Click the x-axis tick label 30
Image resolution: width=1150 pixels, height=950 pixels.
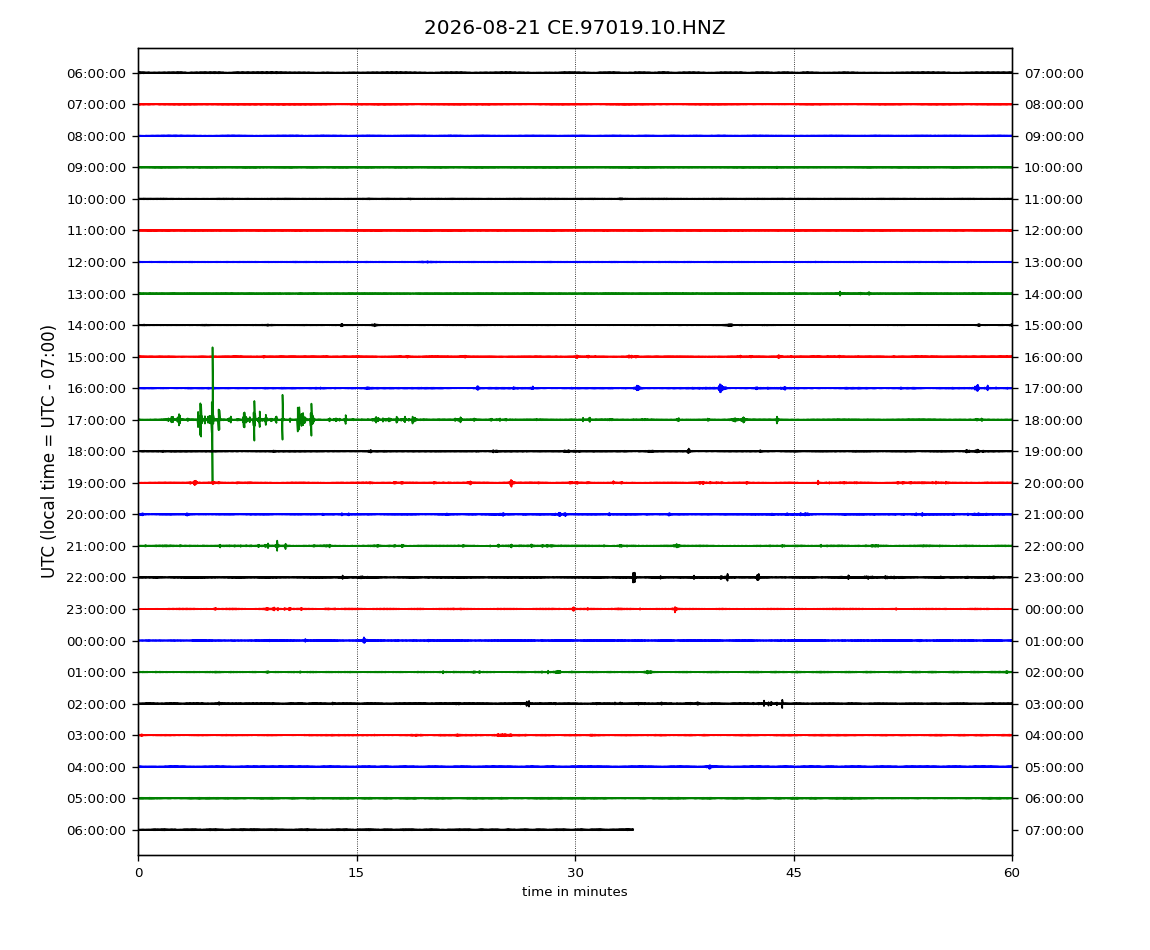[575, 873]
